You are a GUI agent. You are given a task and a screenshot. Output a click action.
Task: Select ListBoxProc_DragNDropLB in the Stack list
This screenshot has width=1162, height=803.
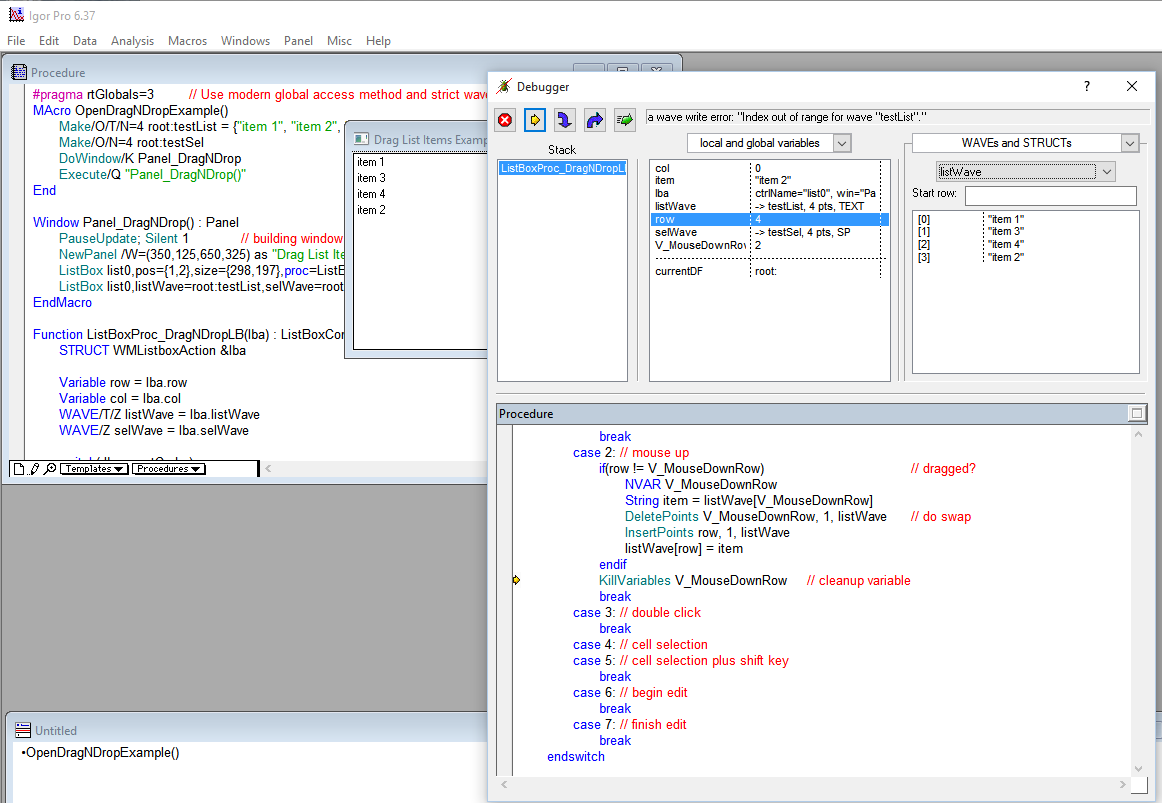[x=562, y=168]
